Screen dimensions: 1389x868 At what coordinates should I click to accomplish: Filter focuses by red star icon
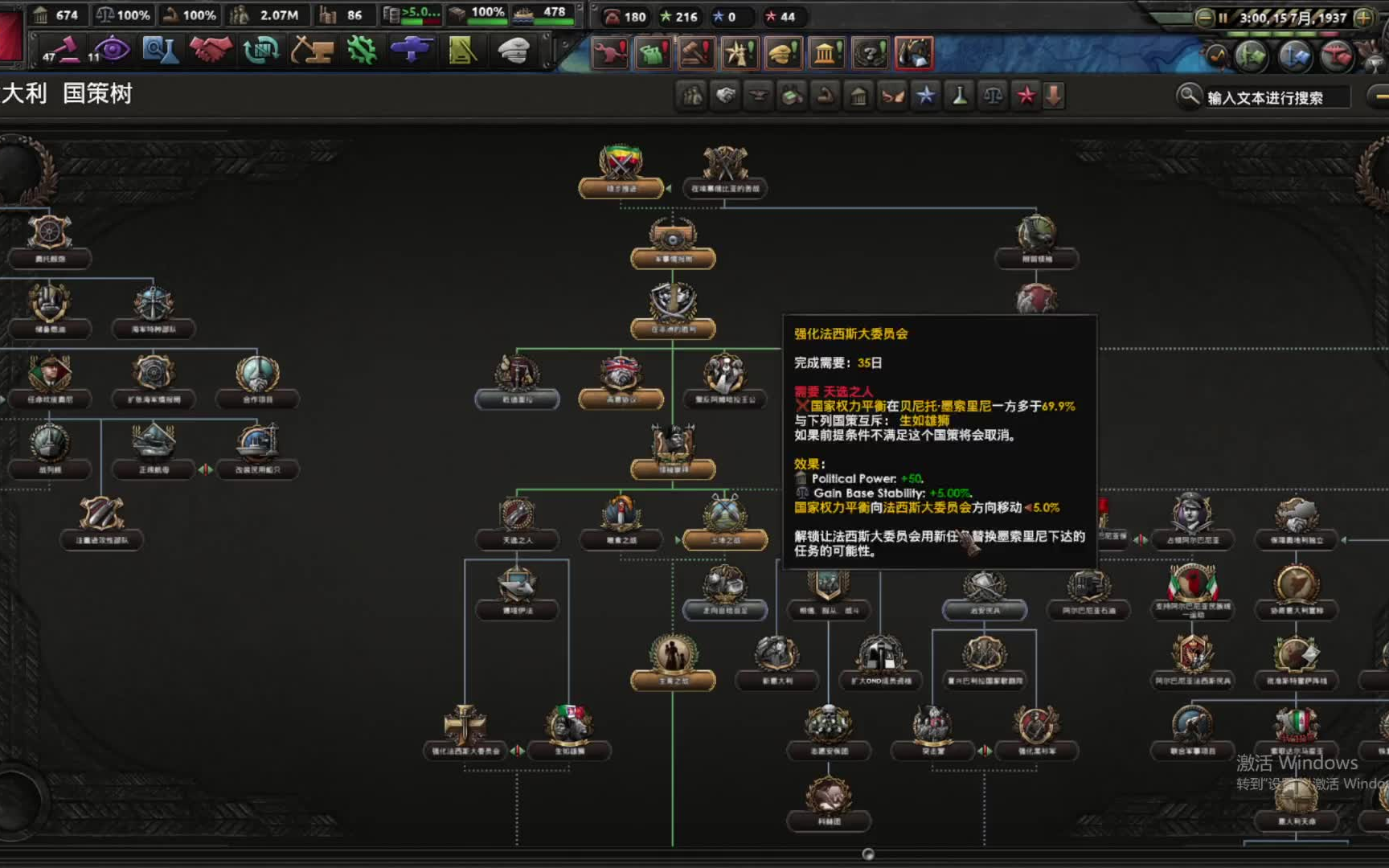click(x=1026, y=96)
